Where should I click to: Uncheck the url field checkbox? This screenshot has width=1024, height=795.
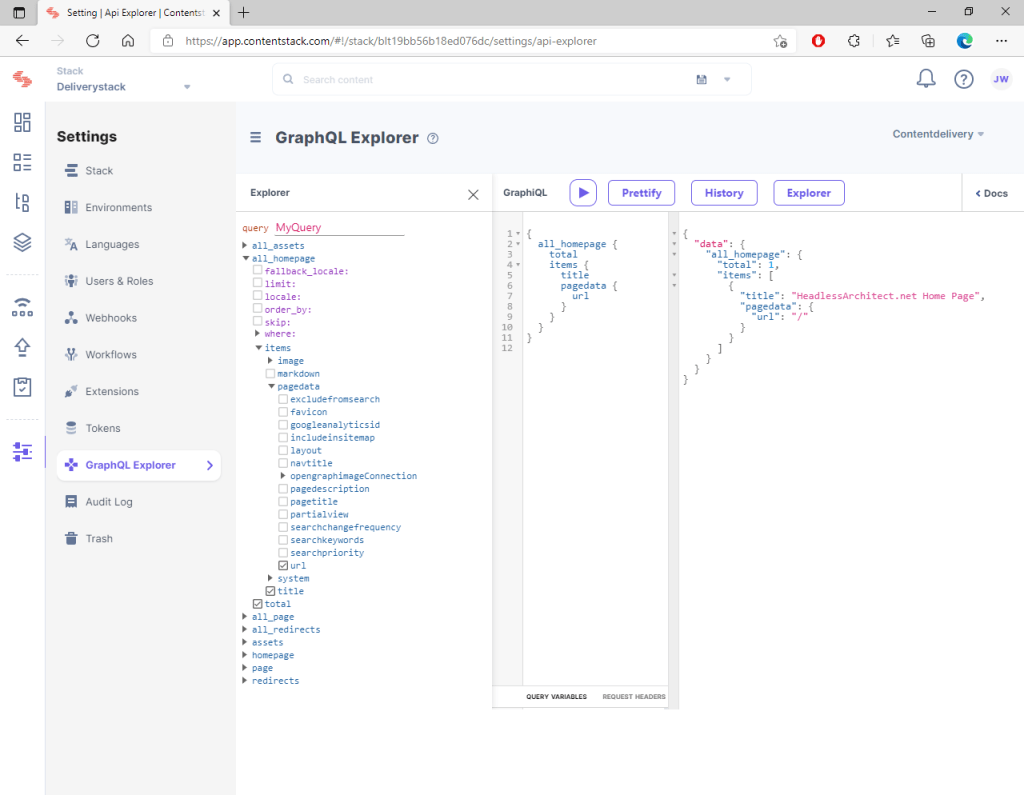click(x=283, y=566)
